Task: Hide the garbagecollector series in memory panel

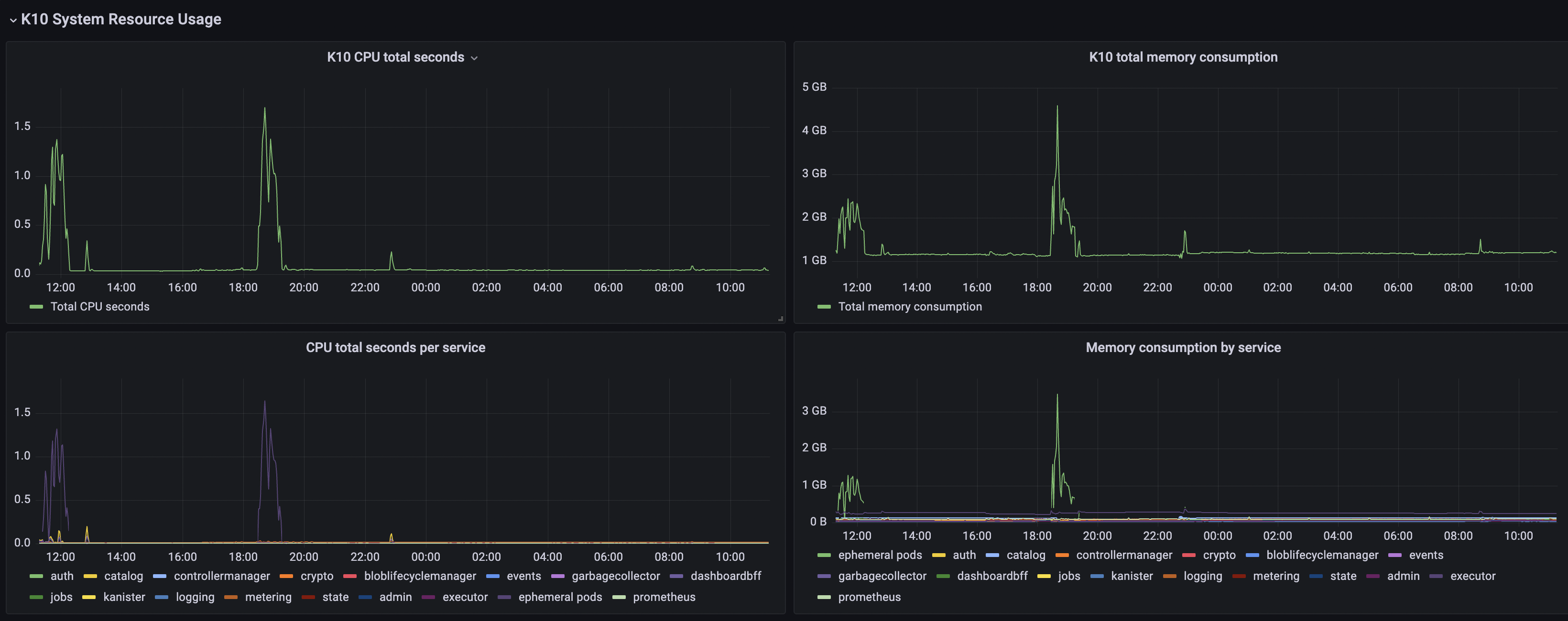Action: tap(882, 576)
